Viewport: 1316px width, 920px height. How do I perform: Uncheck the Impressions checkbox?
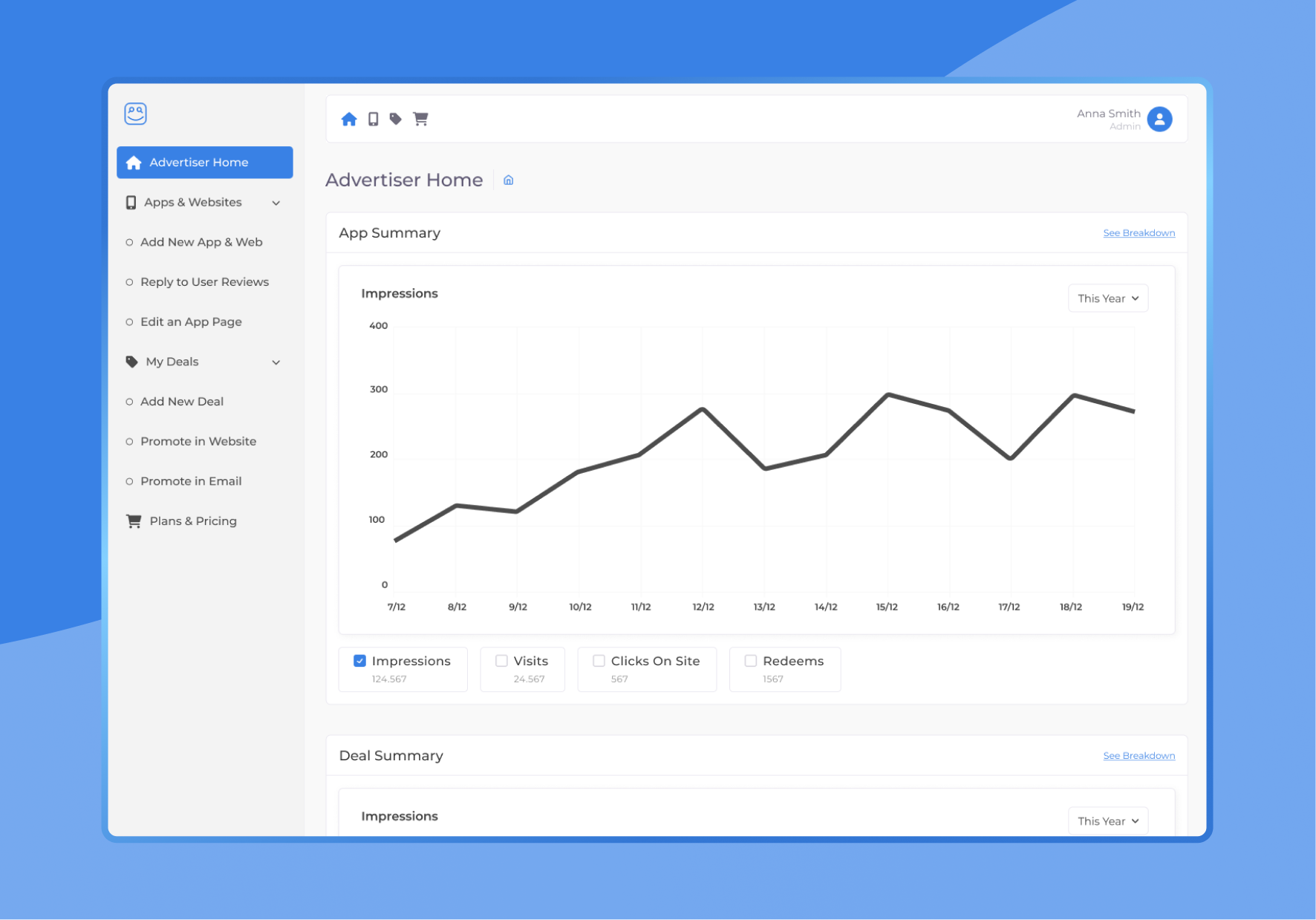(359, 659)
